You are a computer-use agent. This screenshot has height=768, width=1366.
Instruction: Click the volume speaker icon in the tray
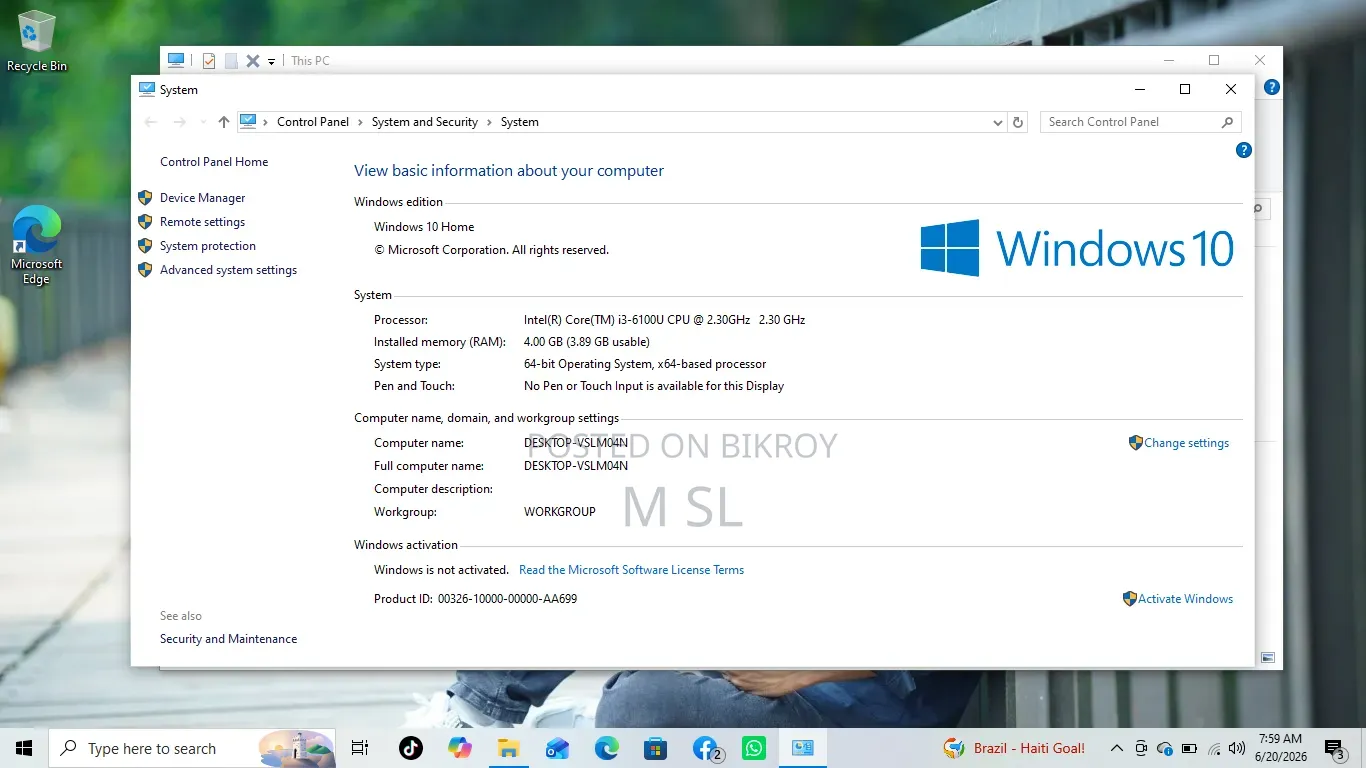pos(1237,748)
